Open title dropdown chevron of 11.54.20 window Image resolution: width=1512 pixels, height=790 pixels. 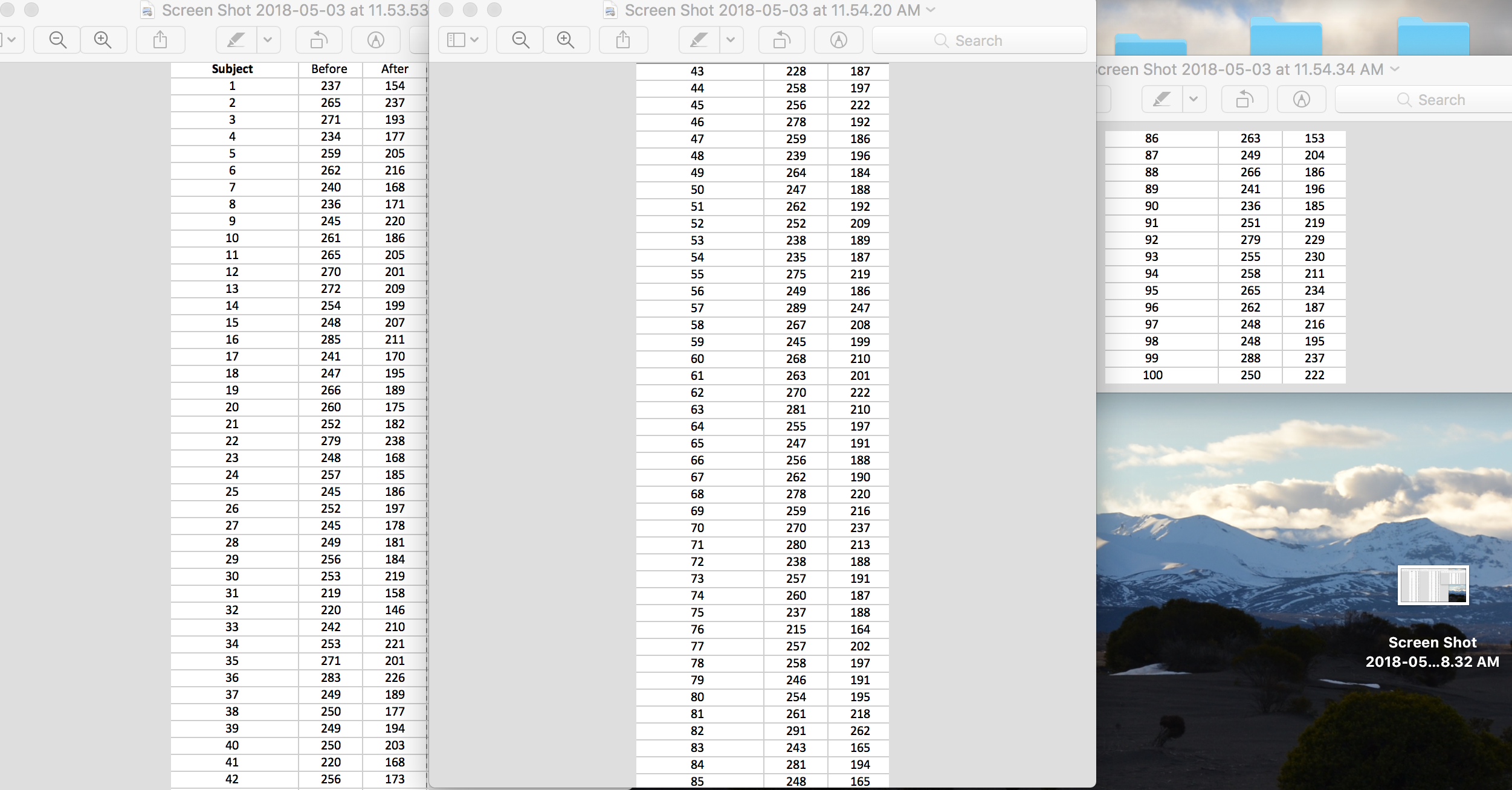(931, 10)
